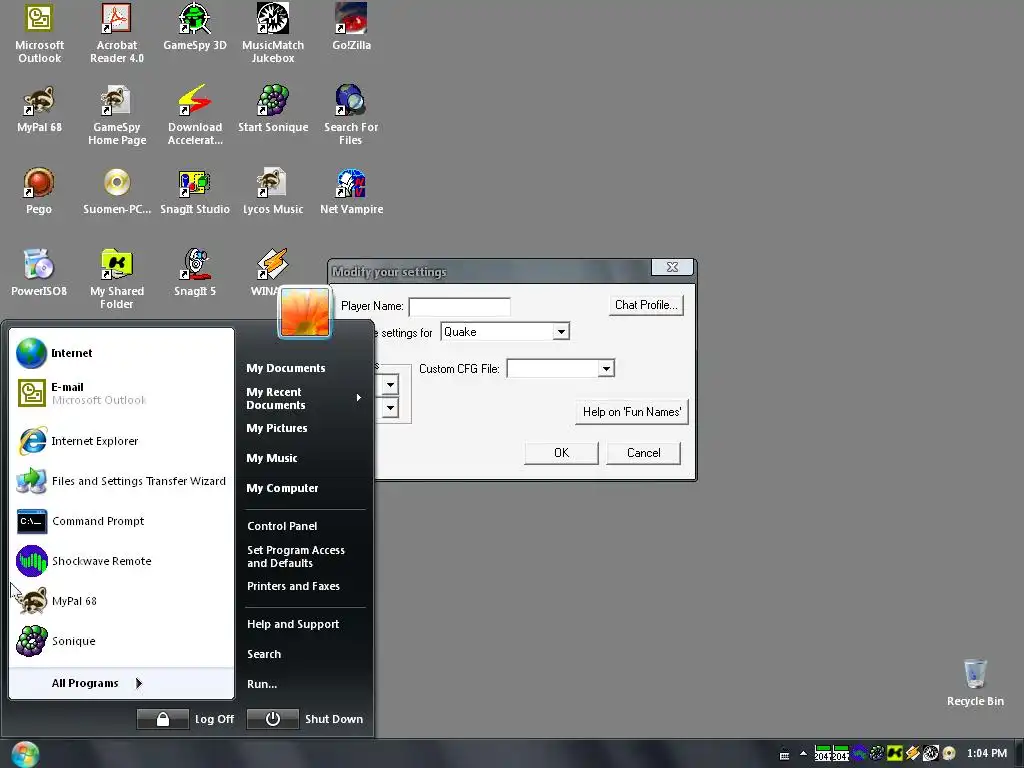Open the on-screen keyboard tray icon
The width and height of the screenshot is (1024, 768).
pyautogui.click(x=784, y=754)
